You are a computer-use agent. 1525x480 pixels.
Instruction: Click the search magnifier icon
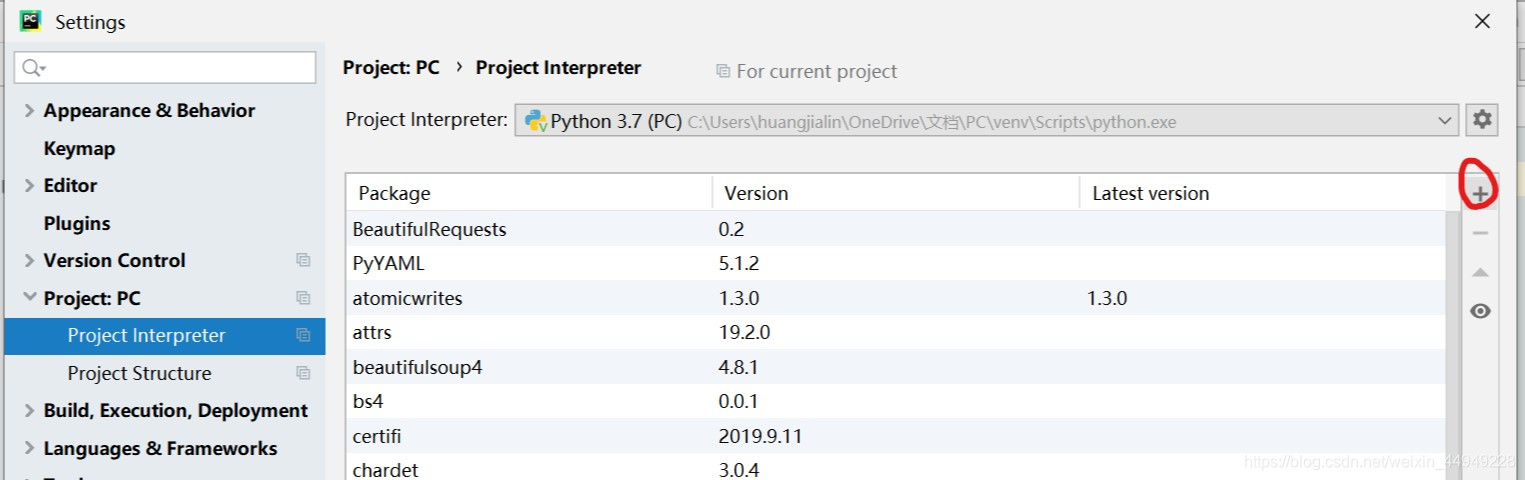click(32, 68)
